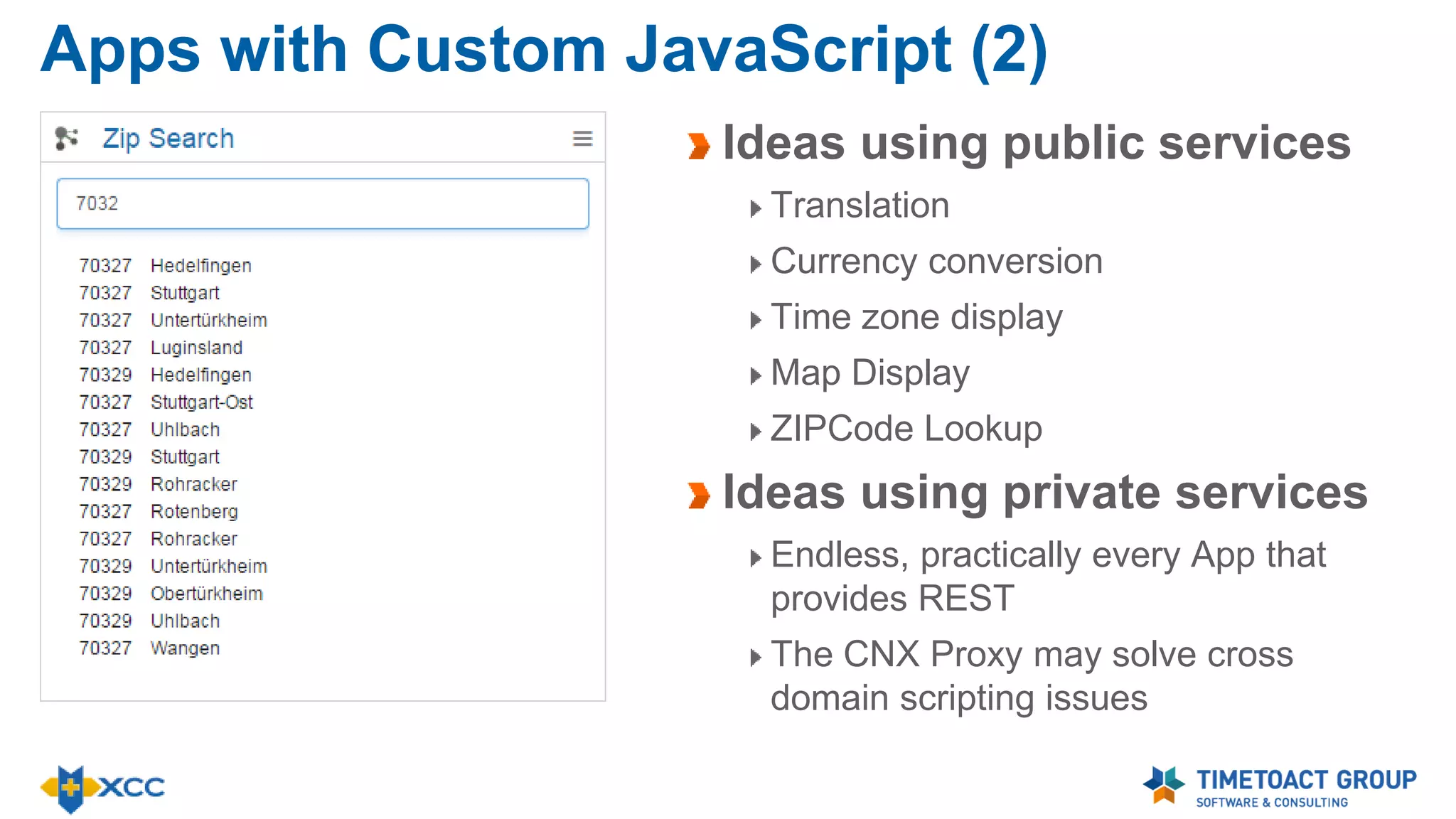Click the Zip Search widget title
Image resolution: width=1456 pixels, height=819 pixels.
tap(168, 138)
